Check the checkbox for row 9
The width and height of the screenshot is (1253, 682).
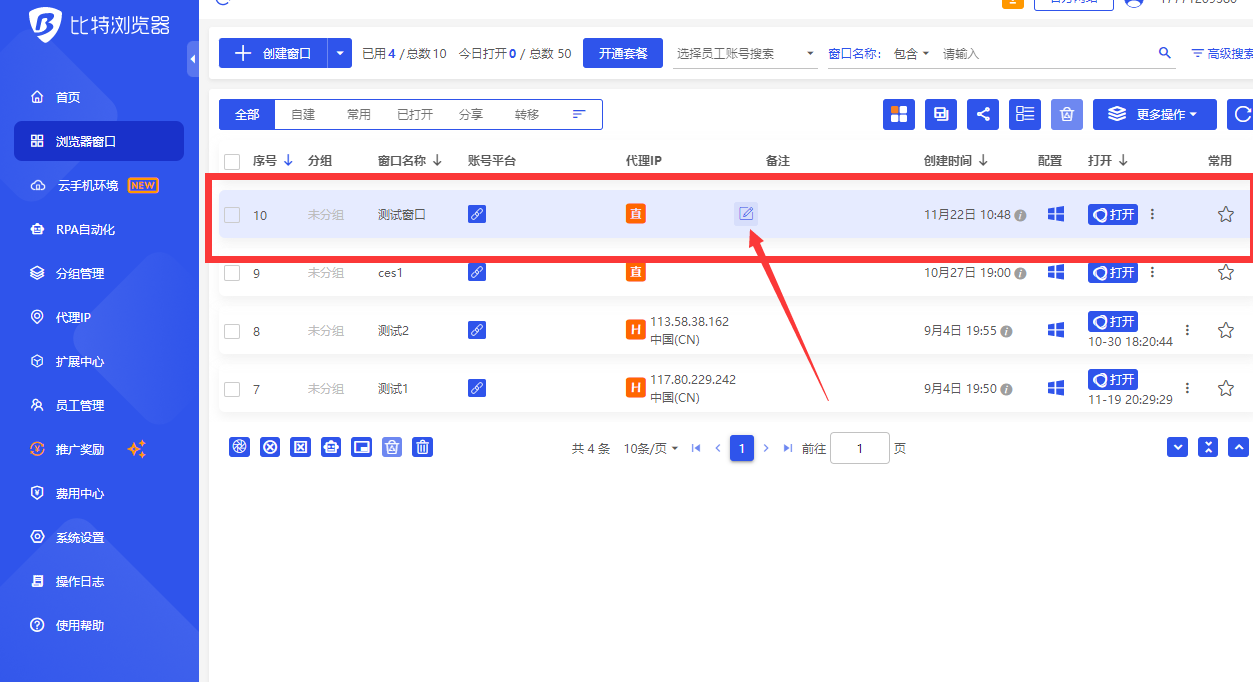[x=232, y=272]
